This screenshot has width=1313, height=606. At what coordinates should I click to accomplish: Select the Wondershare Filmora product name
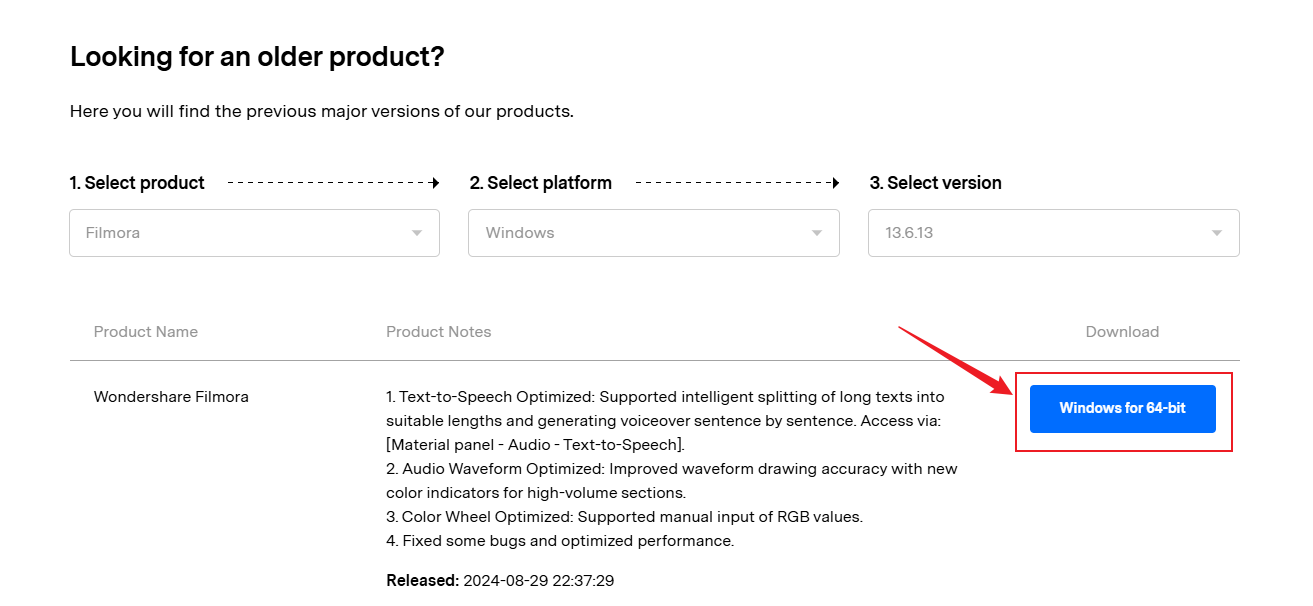pos(171,397)
